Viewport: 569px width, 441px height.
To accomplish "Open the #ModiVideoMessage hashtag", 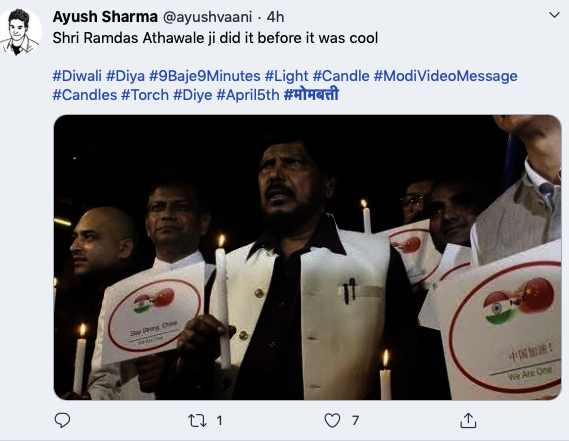I will click(445, 76).
